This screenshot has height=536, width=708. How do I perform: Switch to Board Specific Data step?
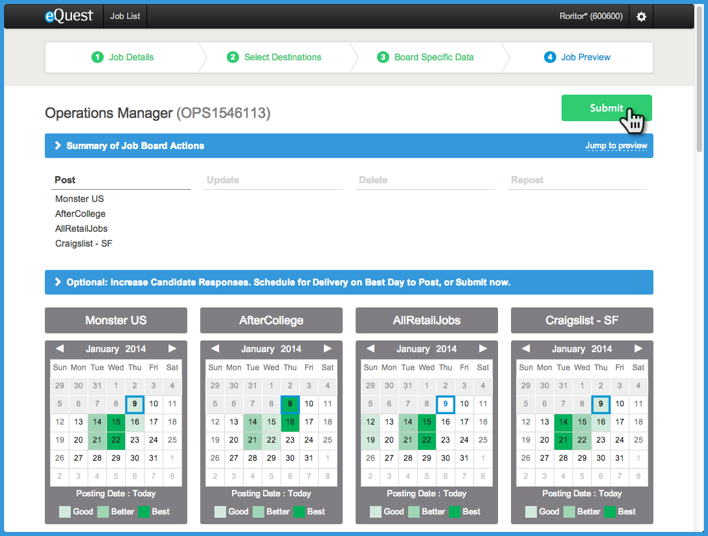click(x=425, y=57)
